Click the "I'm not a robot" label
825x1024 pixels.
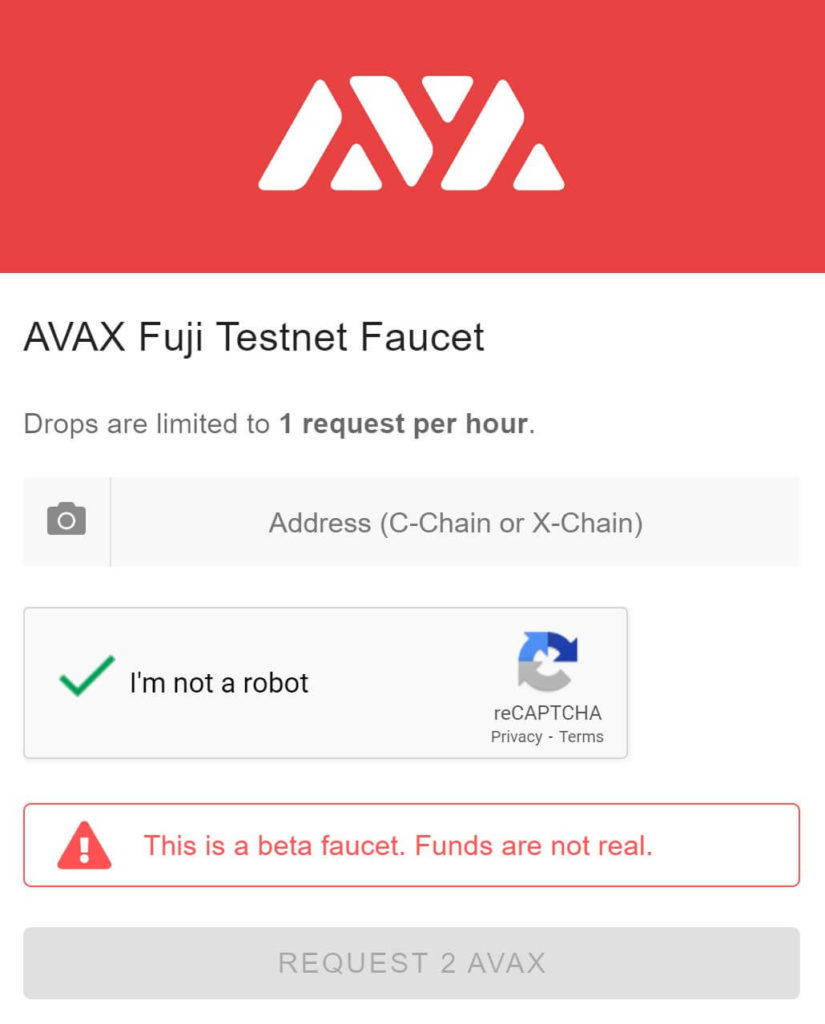click(x=219, y=683)
